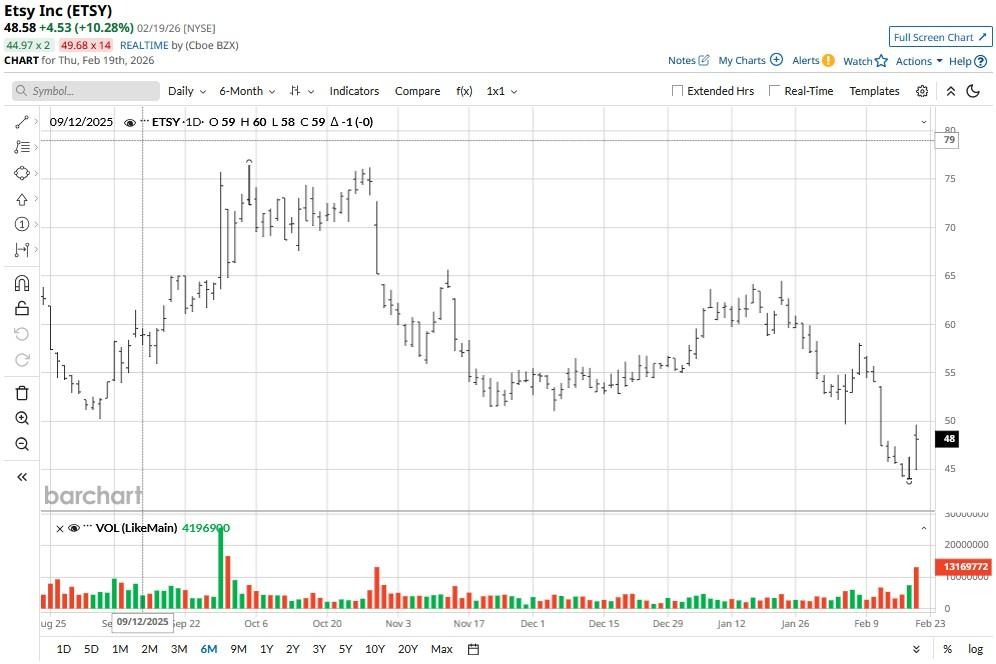Click the current price label 48
996x664 pixels.
pyautogui.click(x=947, y=439)
